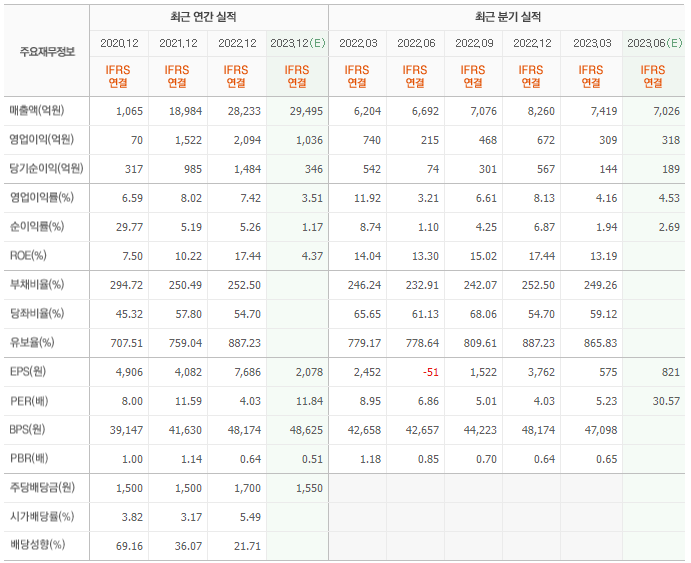The width and height of the screenshot is (691, 563).
Task: Select reserve ratio value 759.04
Action: coord(185,343)
